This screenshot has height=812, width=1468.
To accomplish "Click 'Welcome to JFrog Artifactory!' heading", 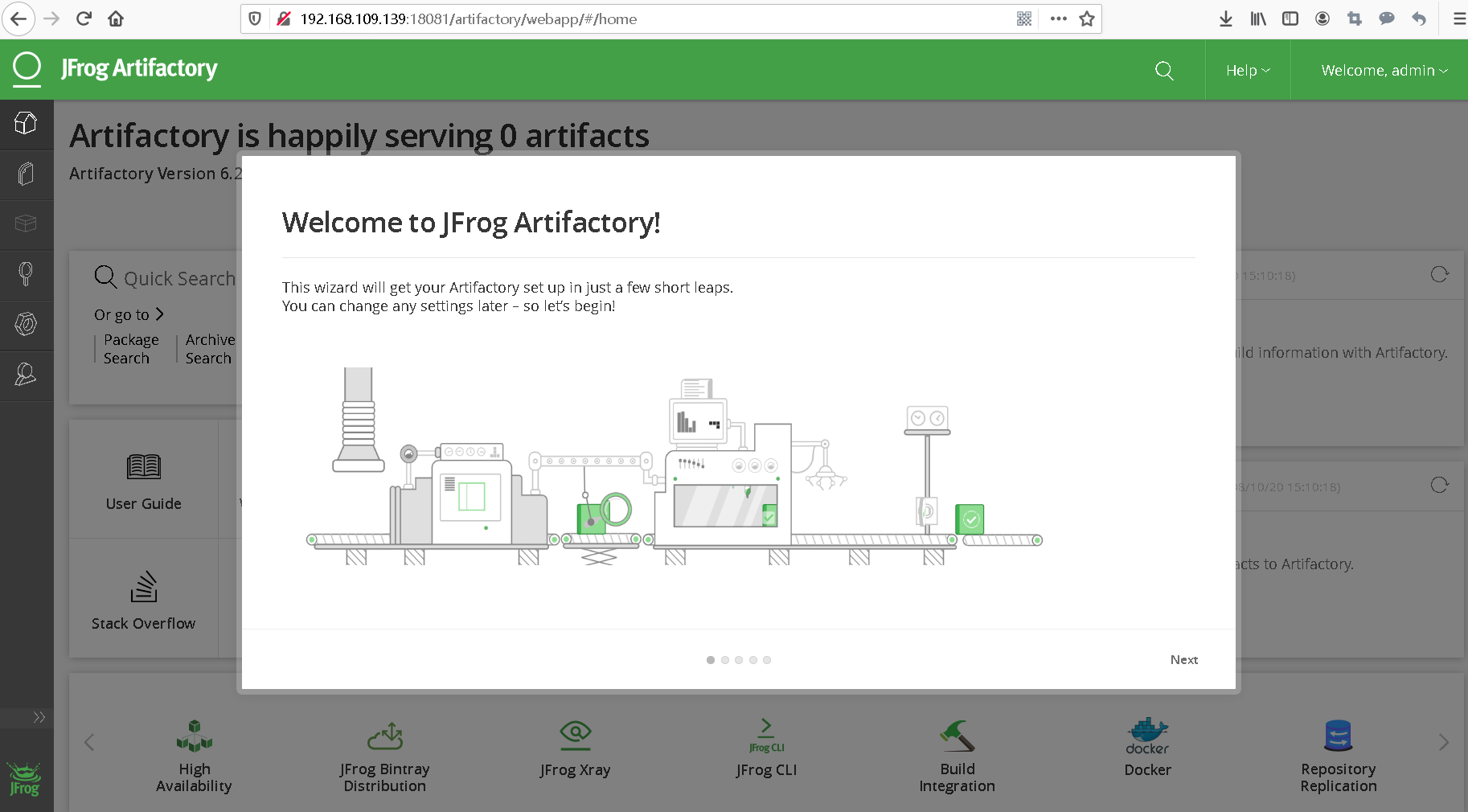I will [471, 222].
